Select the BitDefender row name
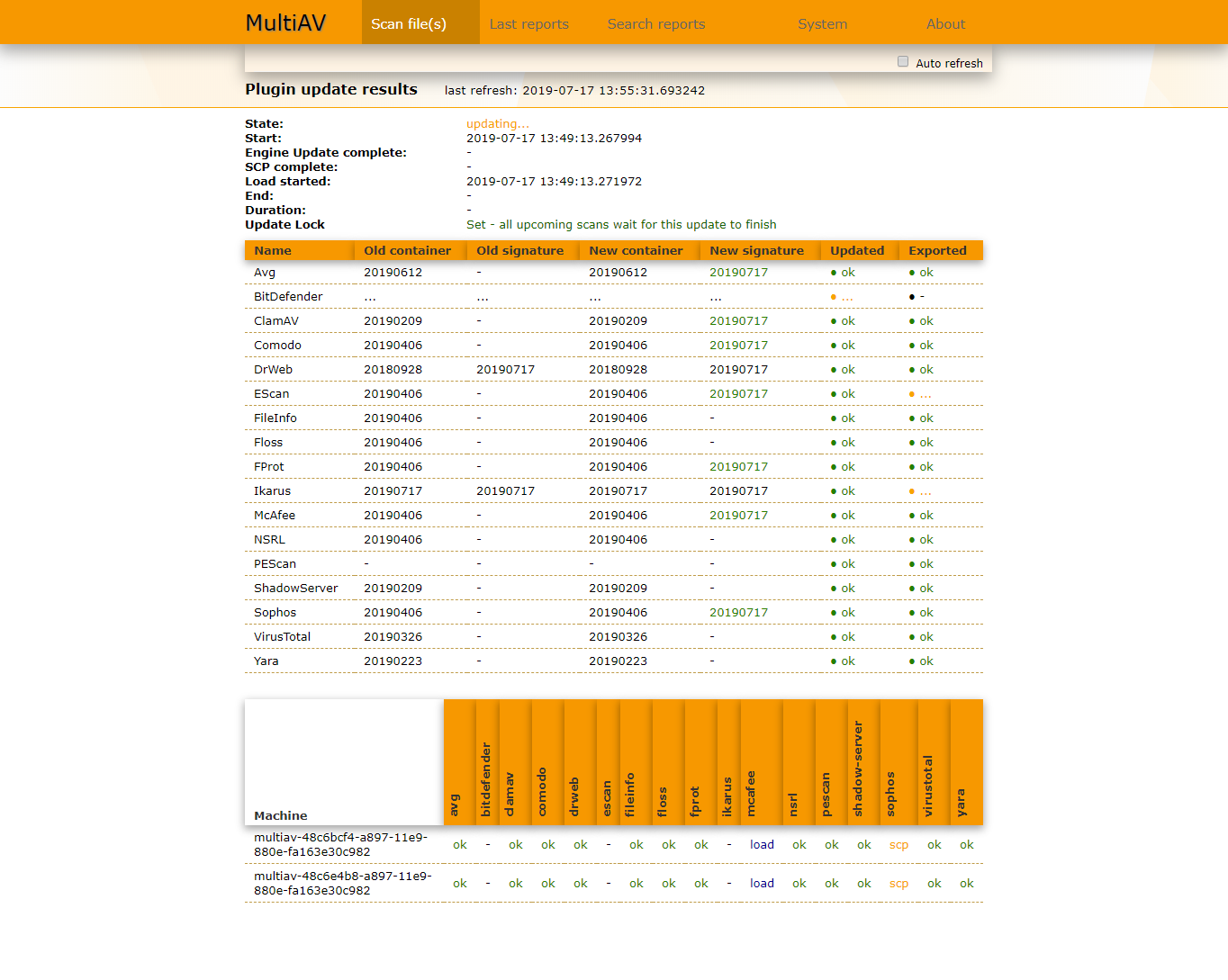The image size is (1228, 980). 288,297
